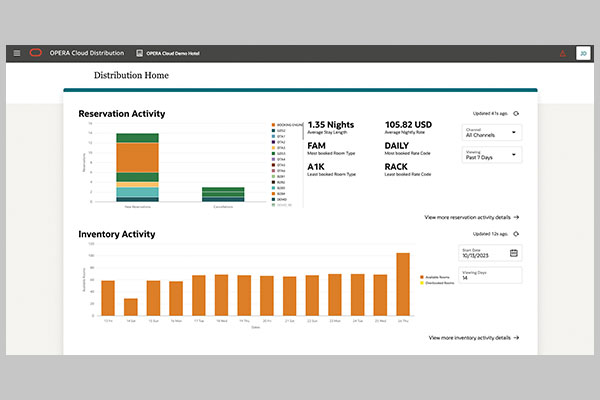
Task: Click the 'Inventory Activity' section heading
Action: pyautogui.click(x=117, y=234)
